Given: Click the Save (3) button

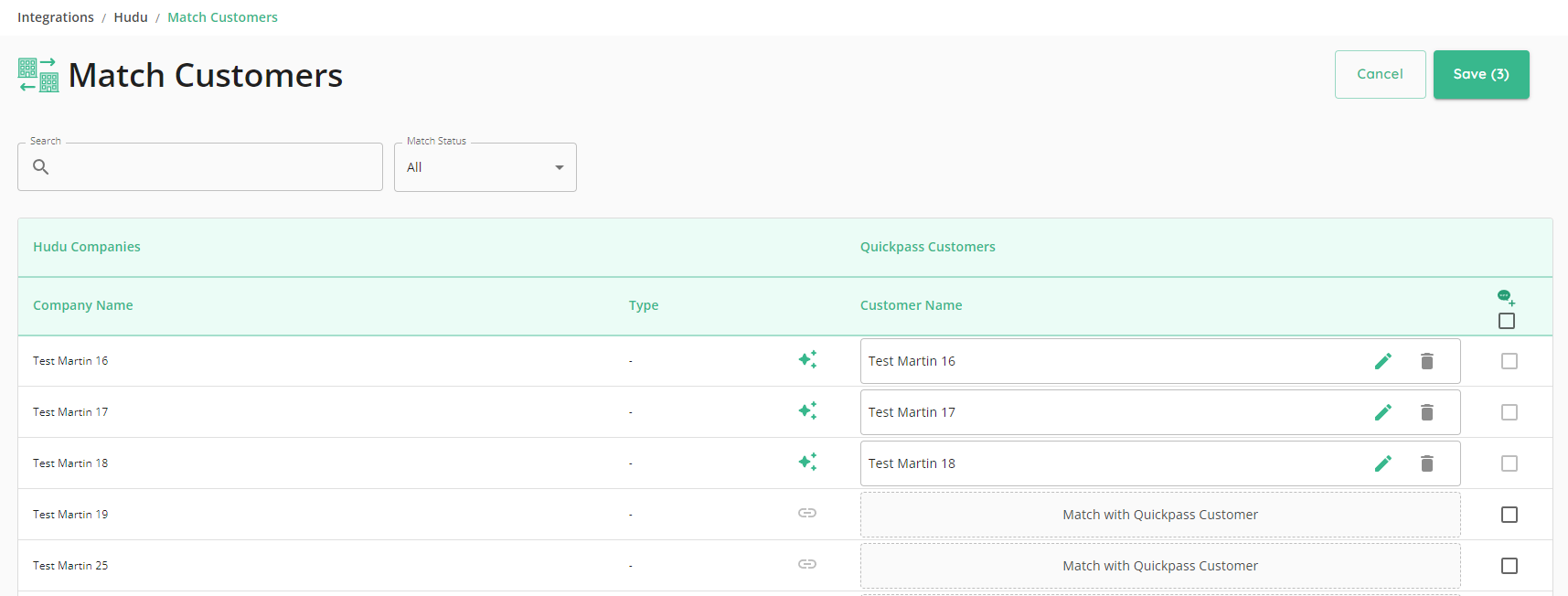Looking at the screenshot, I should coord(1481,74).
